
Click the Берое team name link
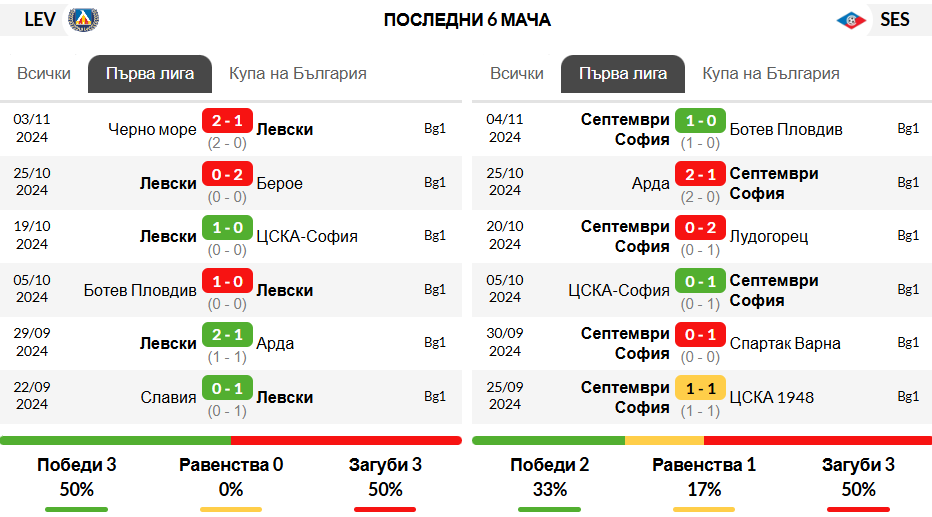click(279, 183)
